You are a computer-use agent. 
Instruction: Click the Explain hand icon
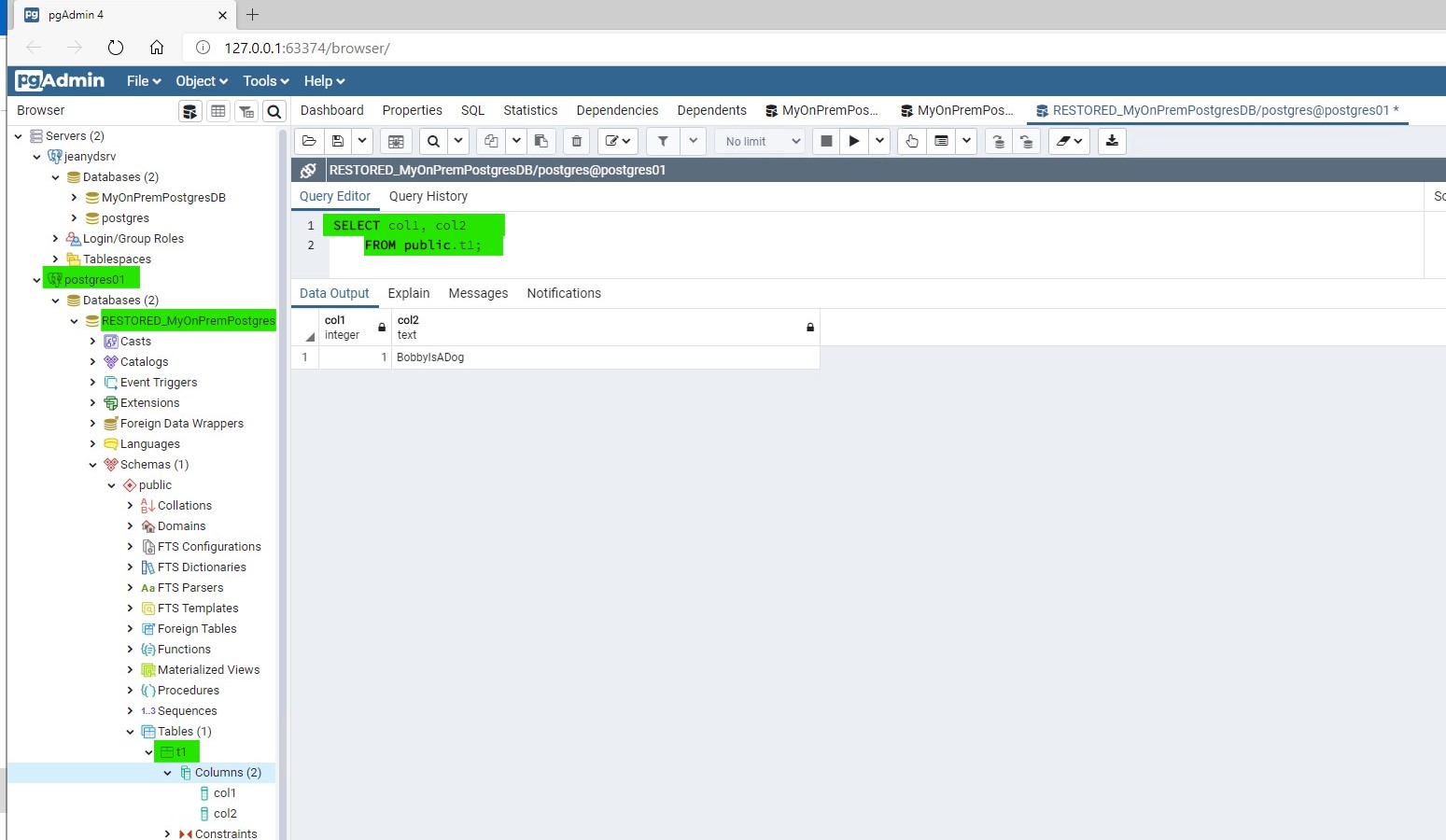click(912, 141)
